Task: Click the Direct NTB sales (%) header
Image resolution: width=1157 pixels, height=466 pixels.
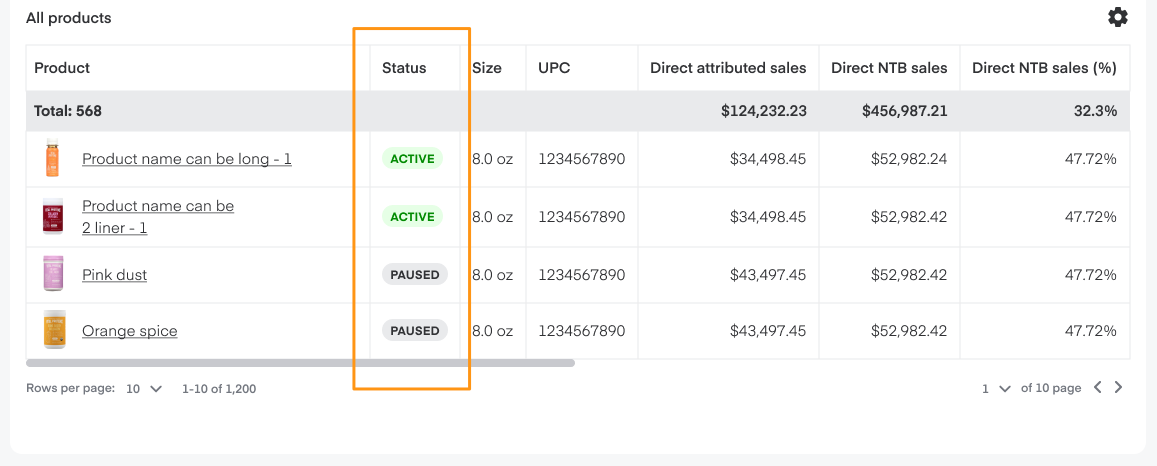Action: pyautogui.click(x=1044, y=68)
